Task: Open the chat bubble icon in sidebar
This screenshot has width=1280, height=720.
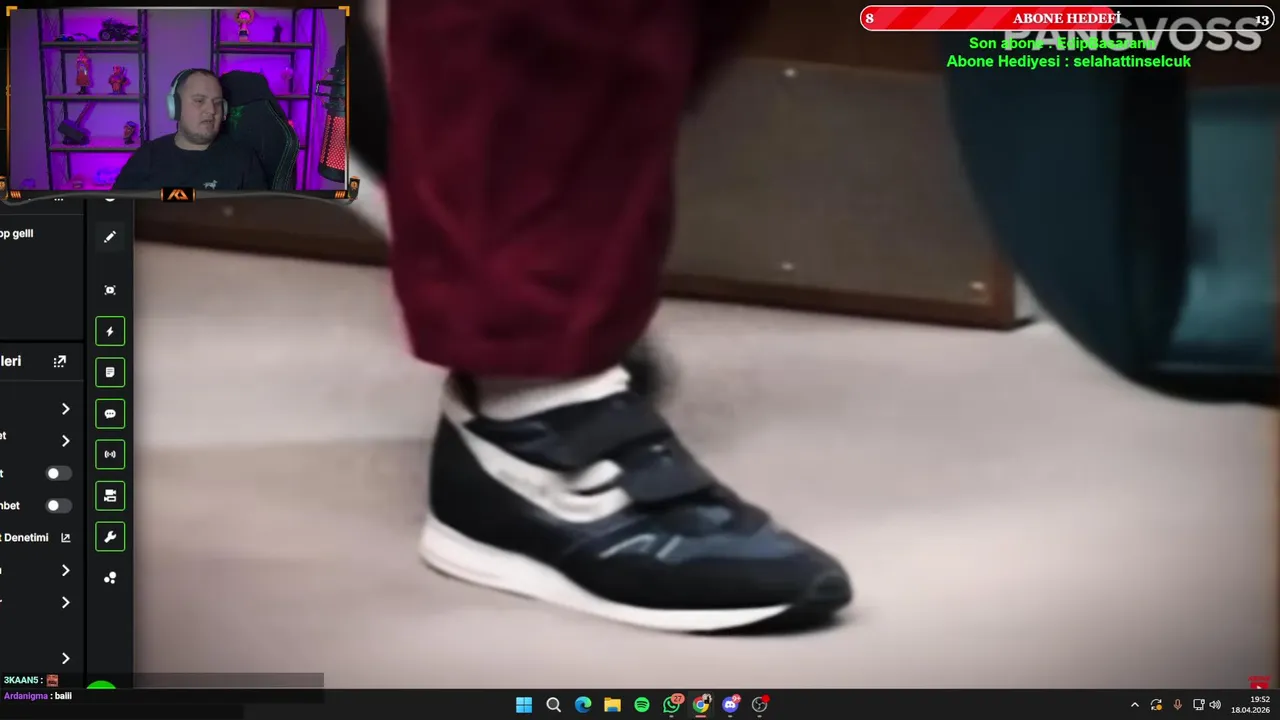Action: [110, 413]
